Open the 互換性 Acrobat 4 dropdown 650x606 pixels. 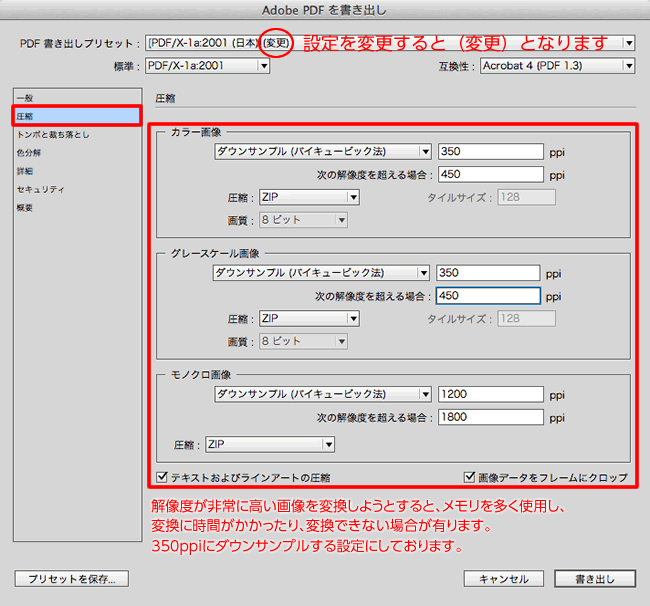click(x=558, y=66)
